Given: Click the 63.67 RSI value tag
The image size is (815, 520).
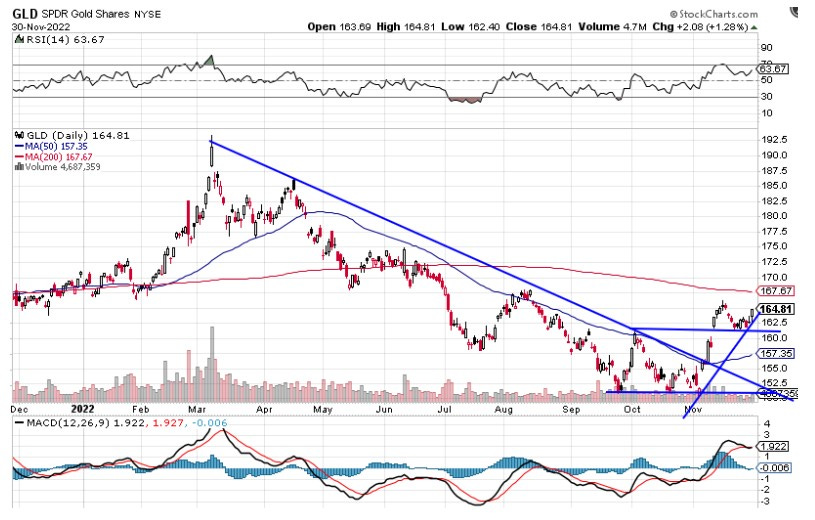Looking at the screenshot, I should 774,69.
